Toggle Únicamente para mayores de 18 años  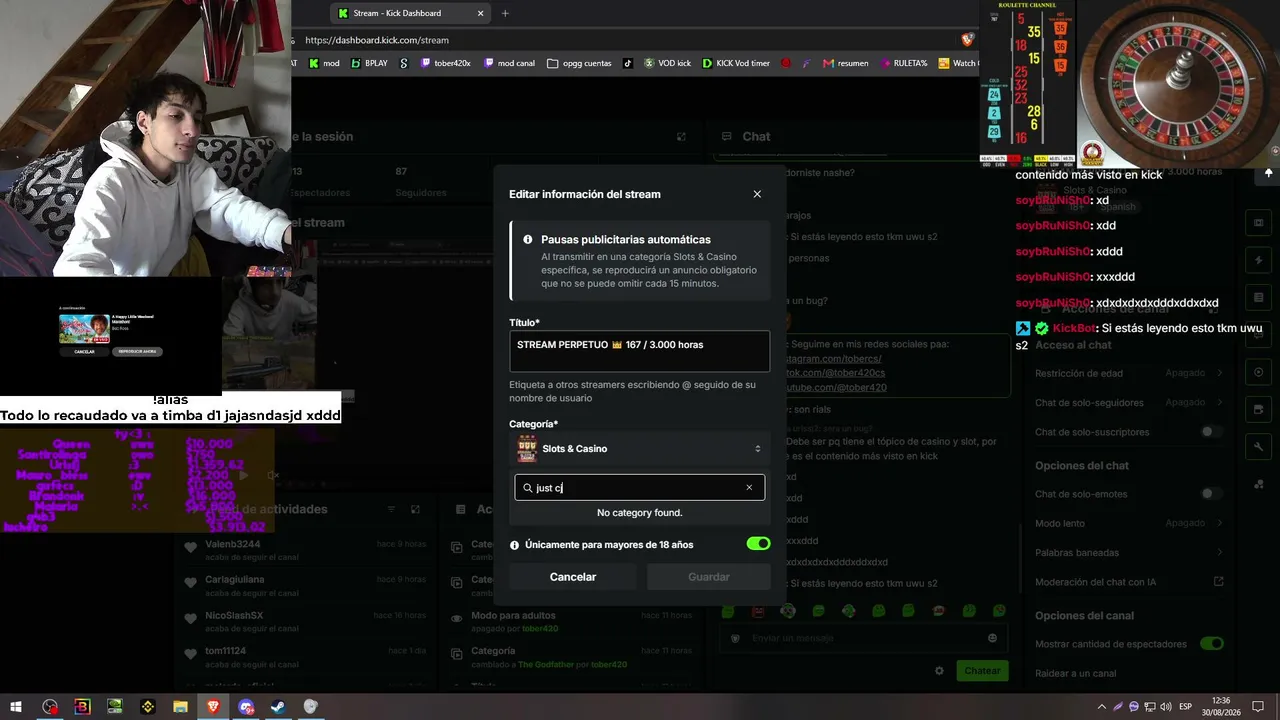758,544
